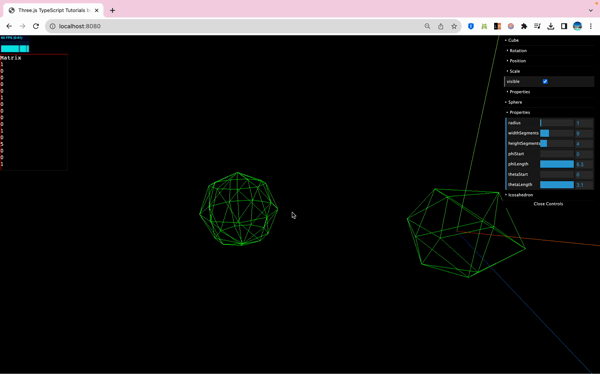This screenshot has width=600, height=374.
Task: Click the thetaStart slider track
Action: tap(557, 174)
